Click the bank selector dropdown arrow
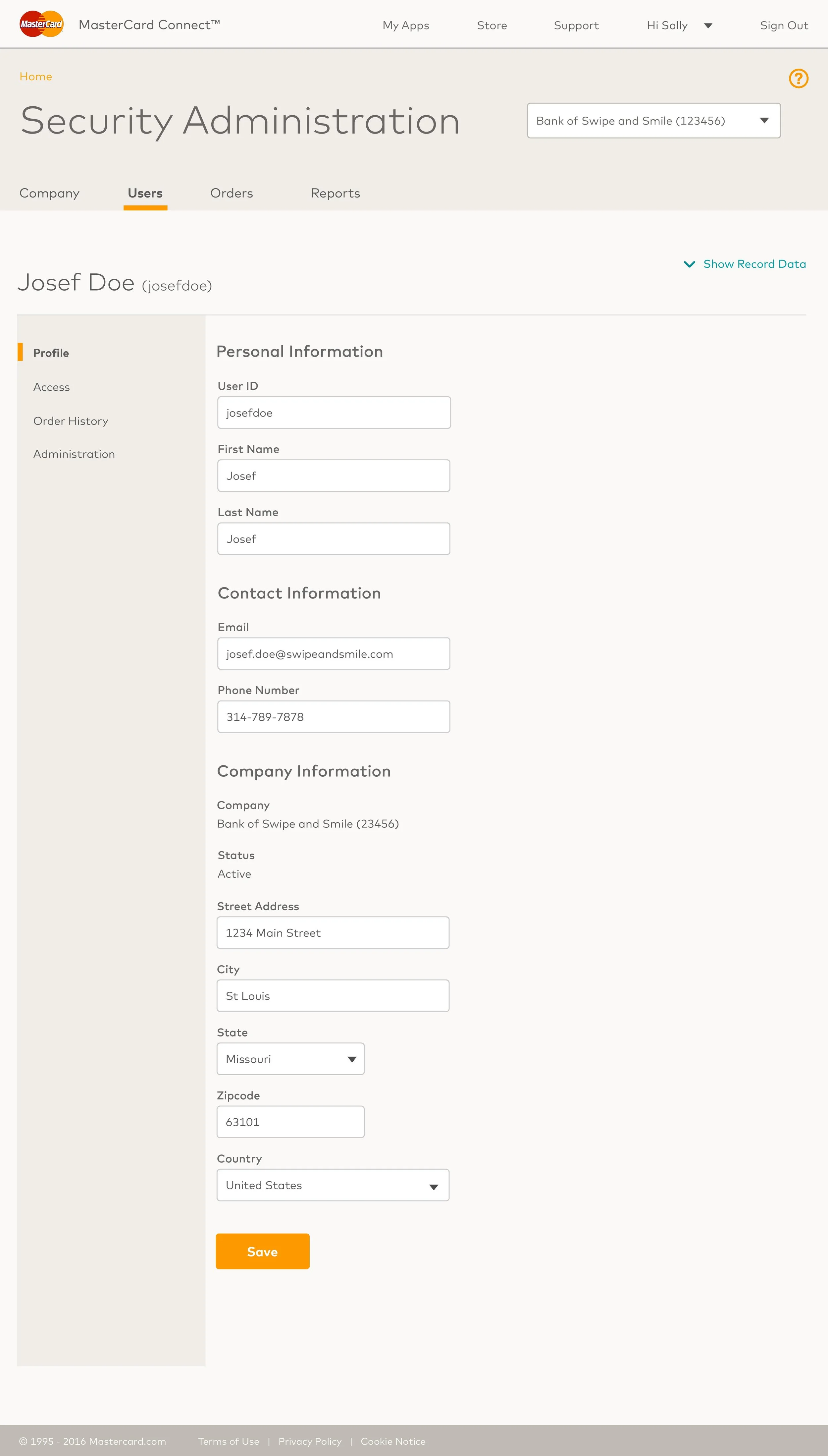 pyautogui.click(x=764, y=121)
